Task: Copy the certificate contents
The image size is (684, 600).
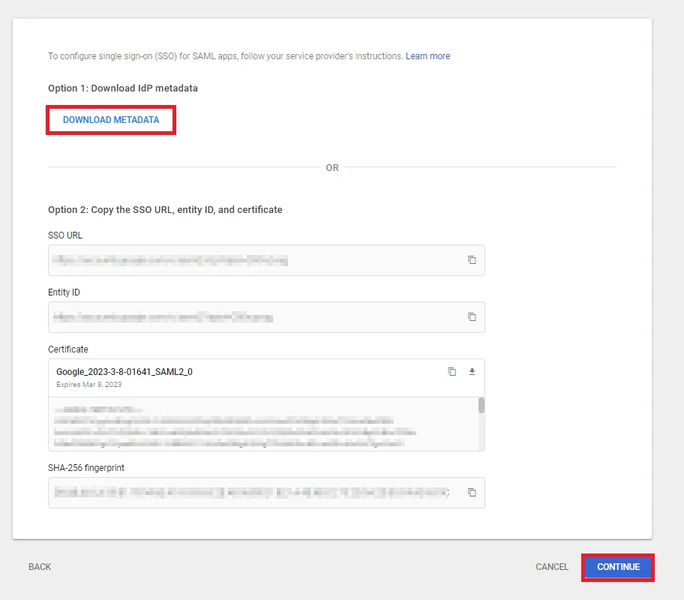Action: pos(452,372)
